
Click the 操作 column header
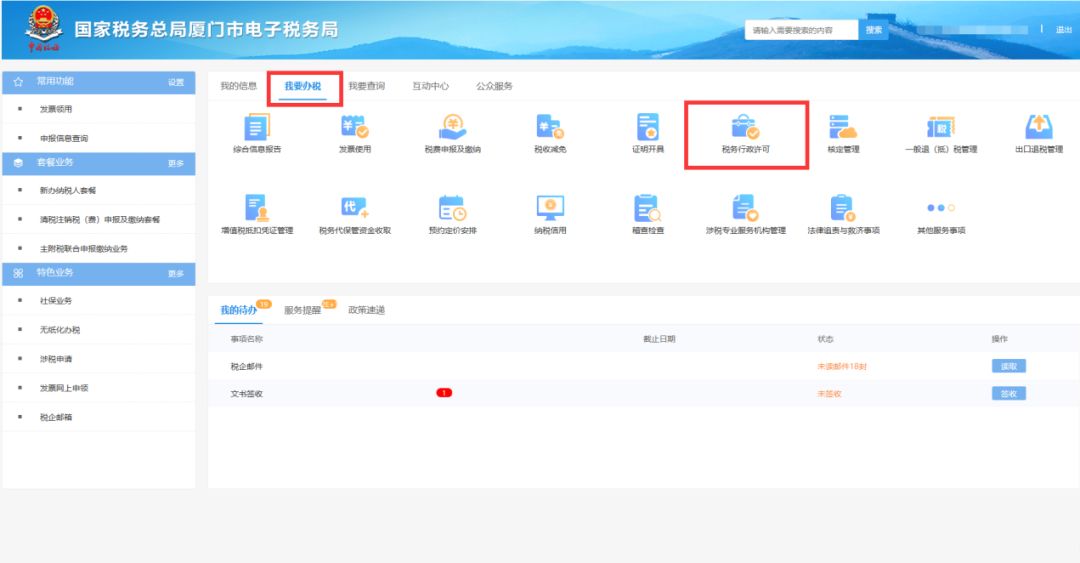(x=999, y=339)
